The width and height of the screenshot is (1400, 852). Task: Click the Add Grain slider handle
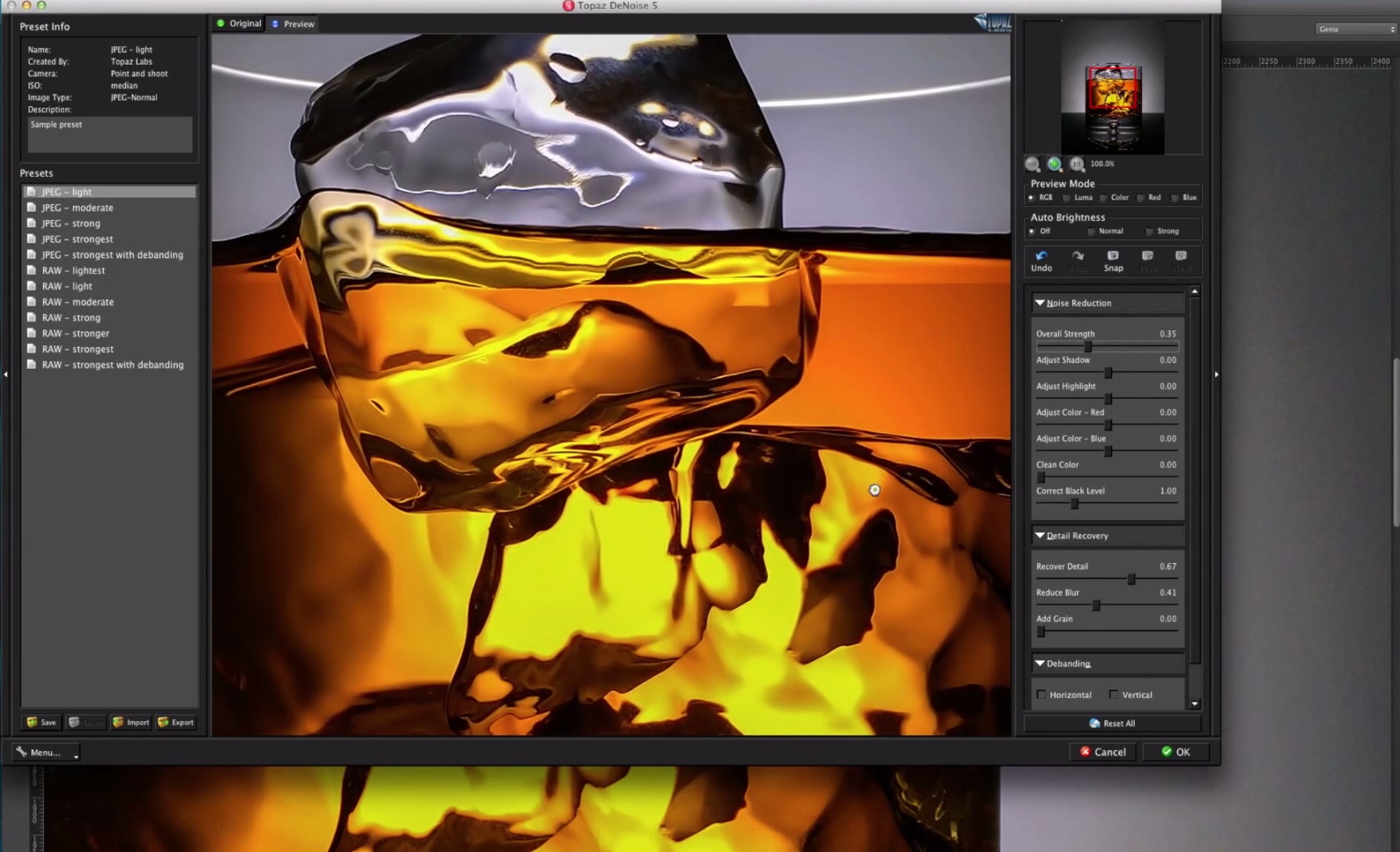(1040, 631)
